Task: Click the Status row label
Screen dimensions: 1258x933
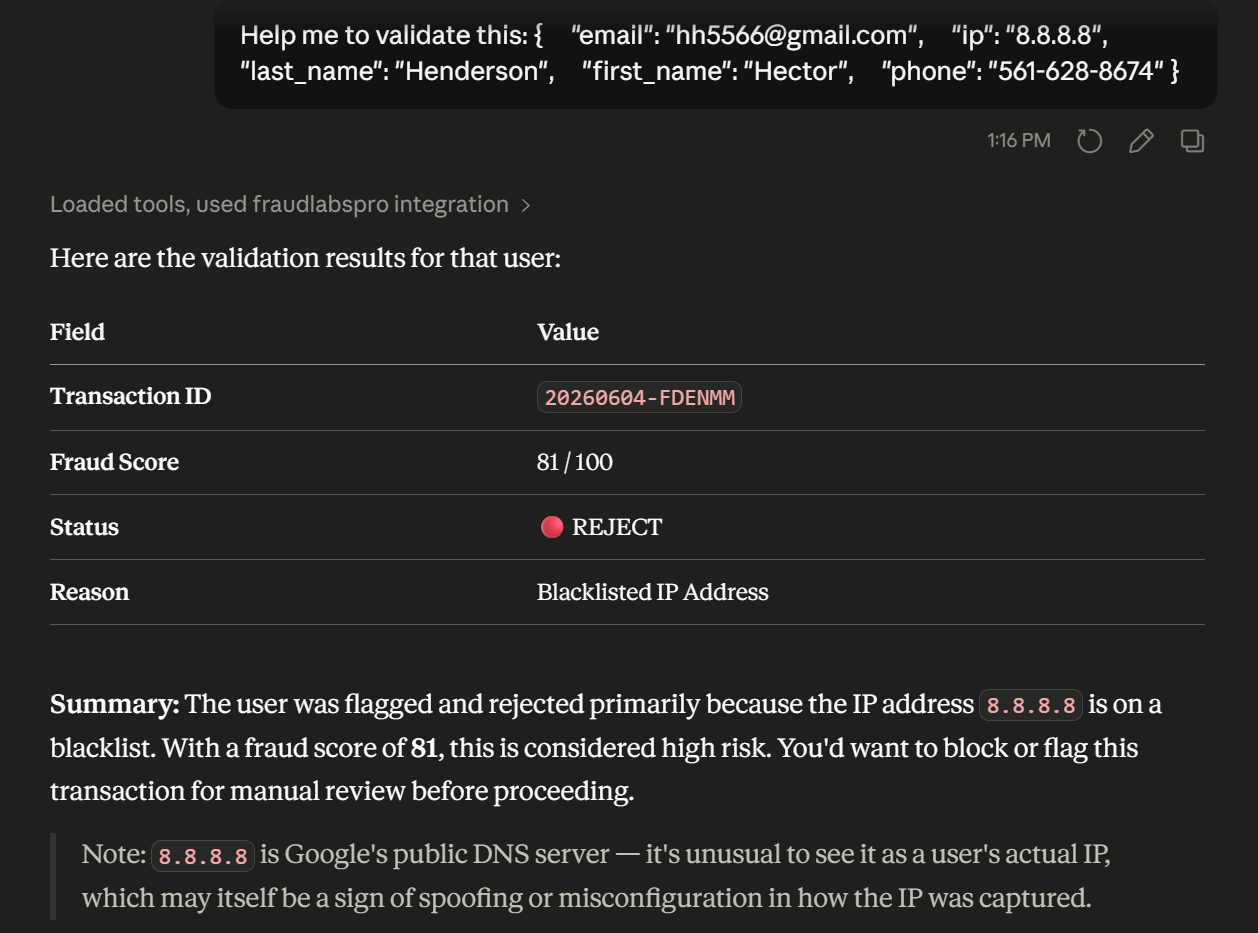Action: [84, 527]
